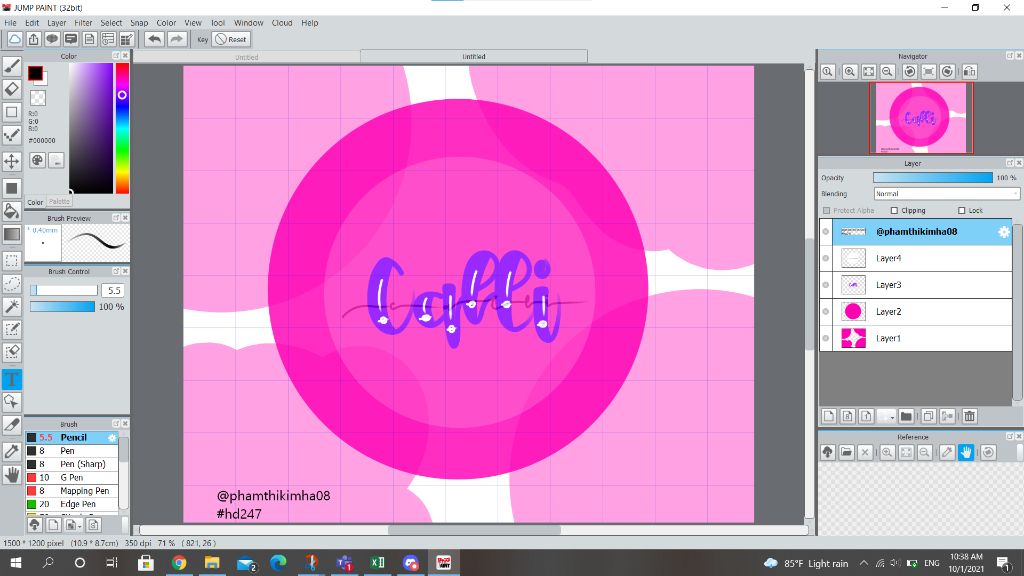The width and height of the screenshot is (1024, 576).
Task: Open brush add-from-file dropdown at brush panel bottom
Action: click(x=72, y=524)
